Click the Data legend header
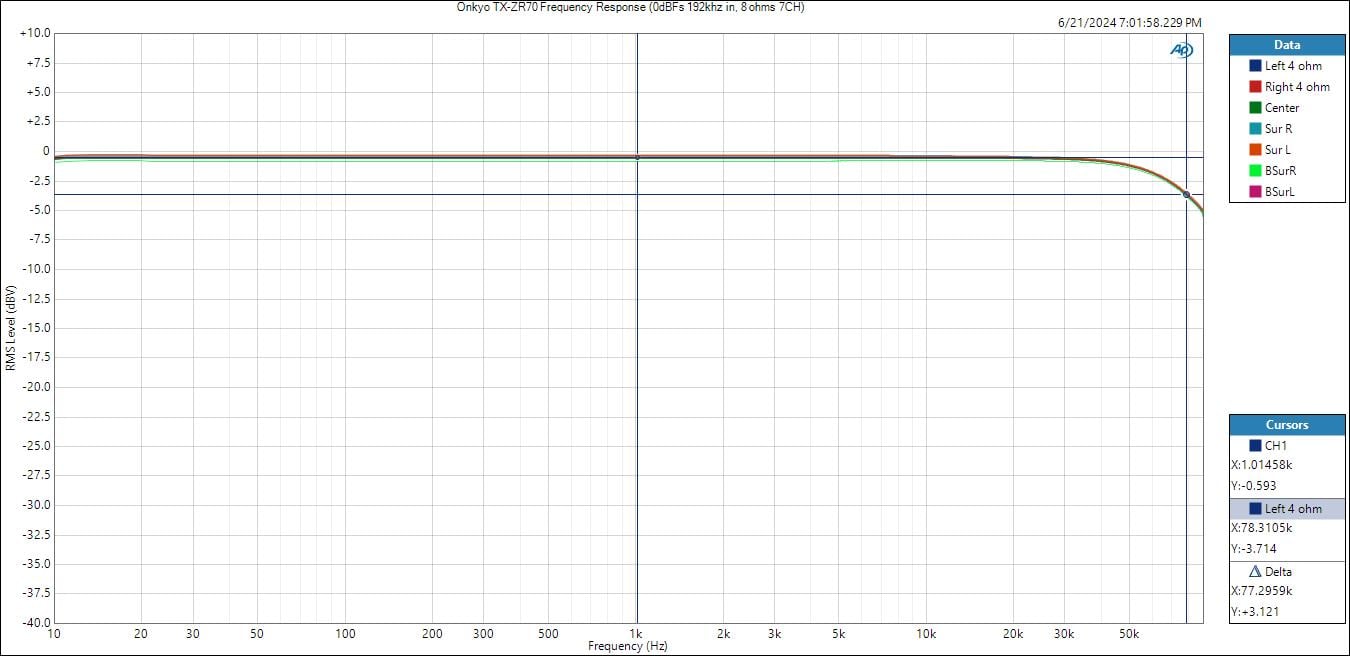 (x=1287, y=45)
